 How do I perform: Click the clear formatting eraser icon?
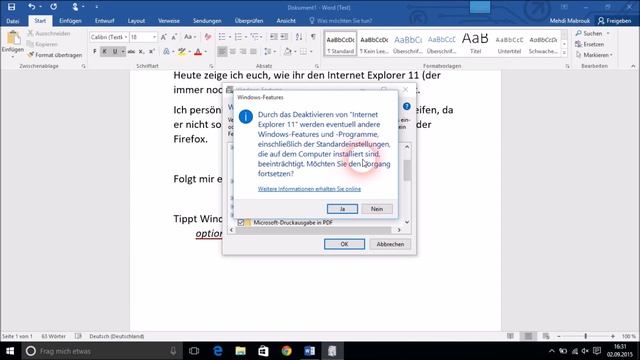pyautogui.click(x=208, y=37)
